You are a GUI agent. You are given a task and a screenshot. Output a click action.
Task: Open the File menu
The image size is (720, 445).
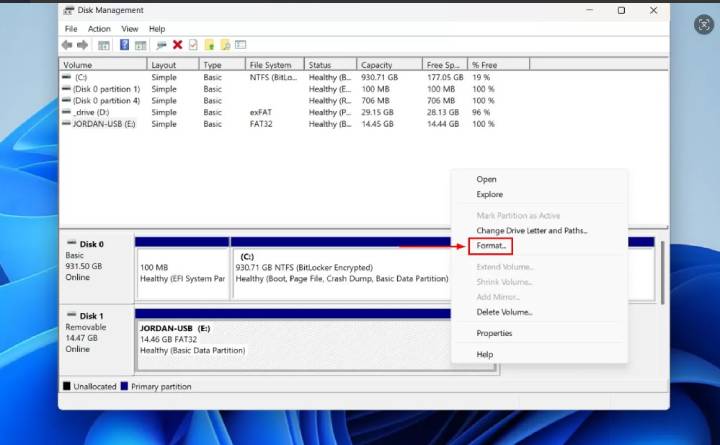(x=71, y=29)
